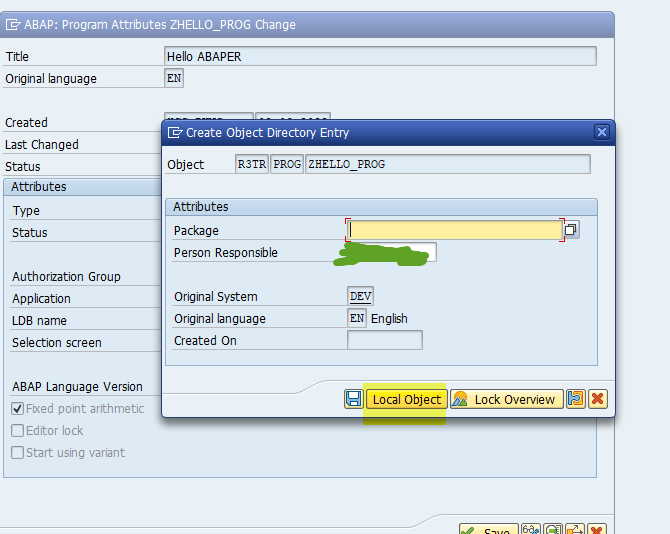Click the ABAP Language Version label
Viewport: 670px width, 534px height.
click(x=77, y=387)
